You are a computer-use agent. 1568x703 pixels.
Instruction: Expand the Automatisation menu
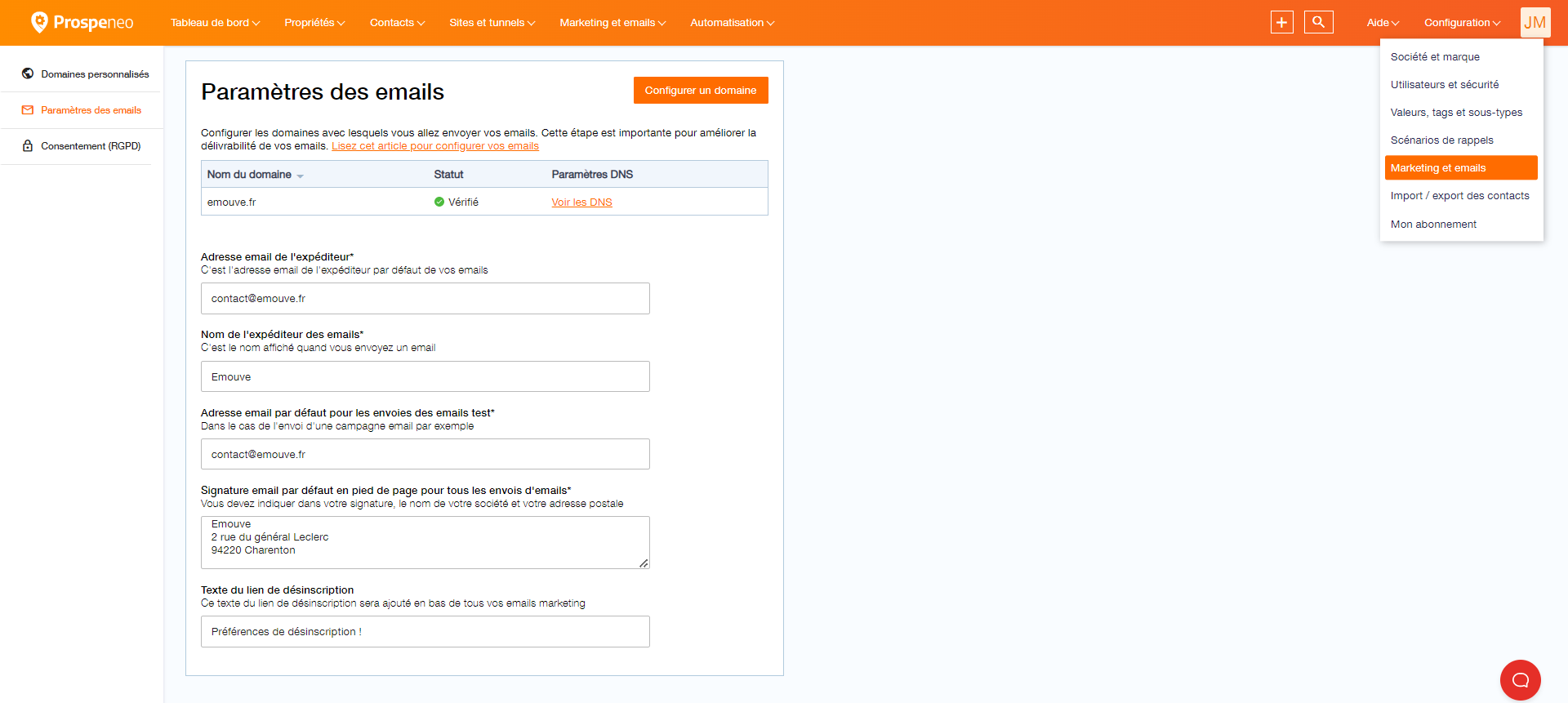(x=732, y=23)
